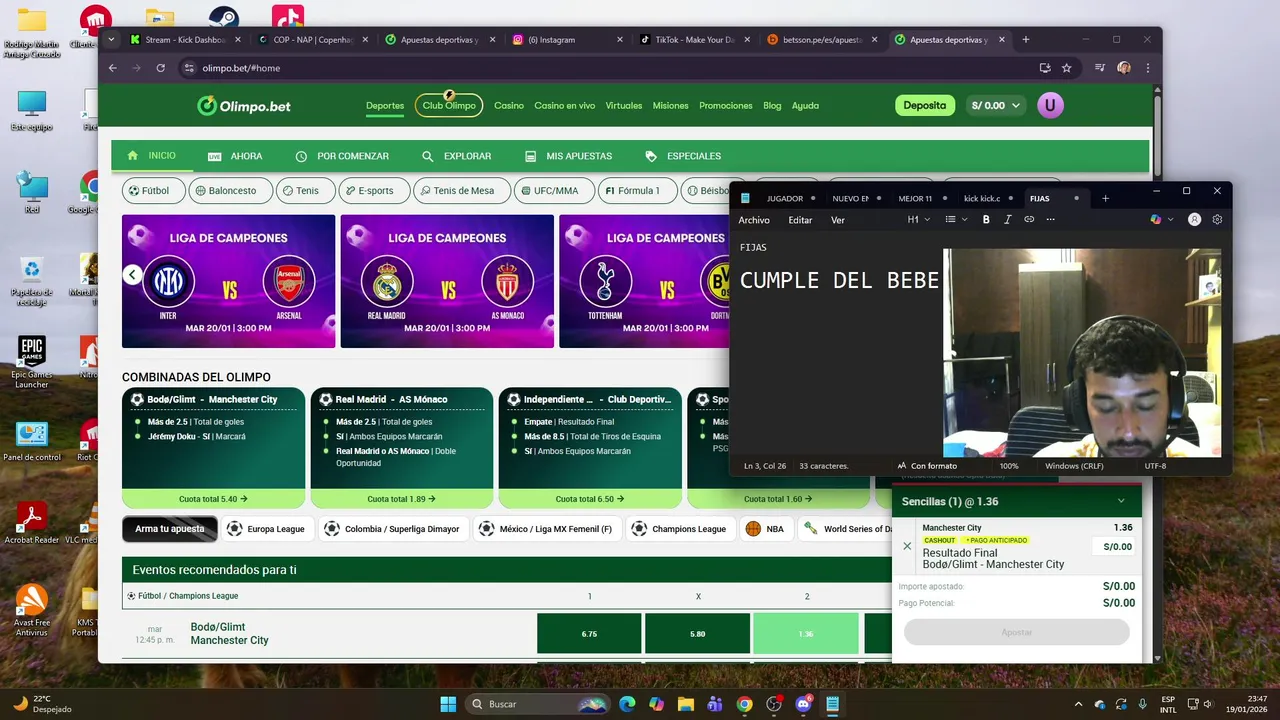
Task: Open the Ver menu in Notepad
Action: coord(838,220)
